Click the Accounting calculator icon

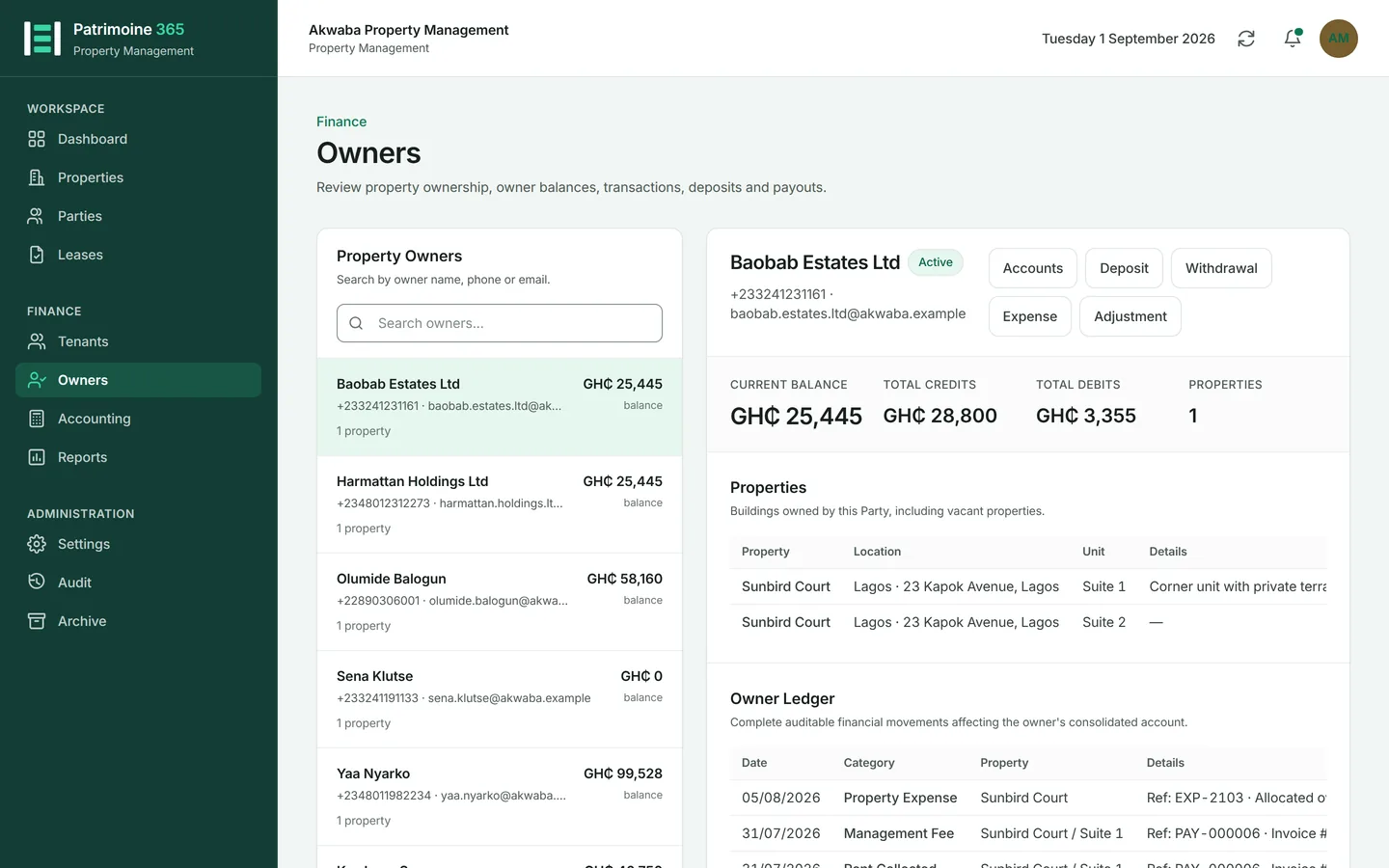pos(37,419)
